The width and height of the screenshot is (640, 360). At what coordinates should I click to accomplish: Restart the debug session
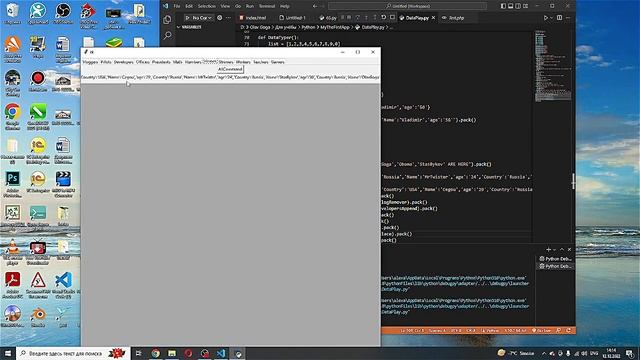point(384,18)
